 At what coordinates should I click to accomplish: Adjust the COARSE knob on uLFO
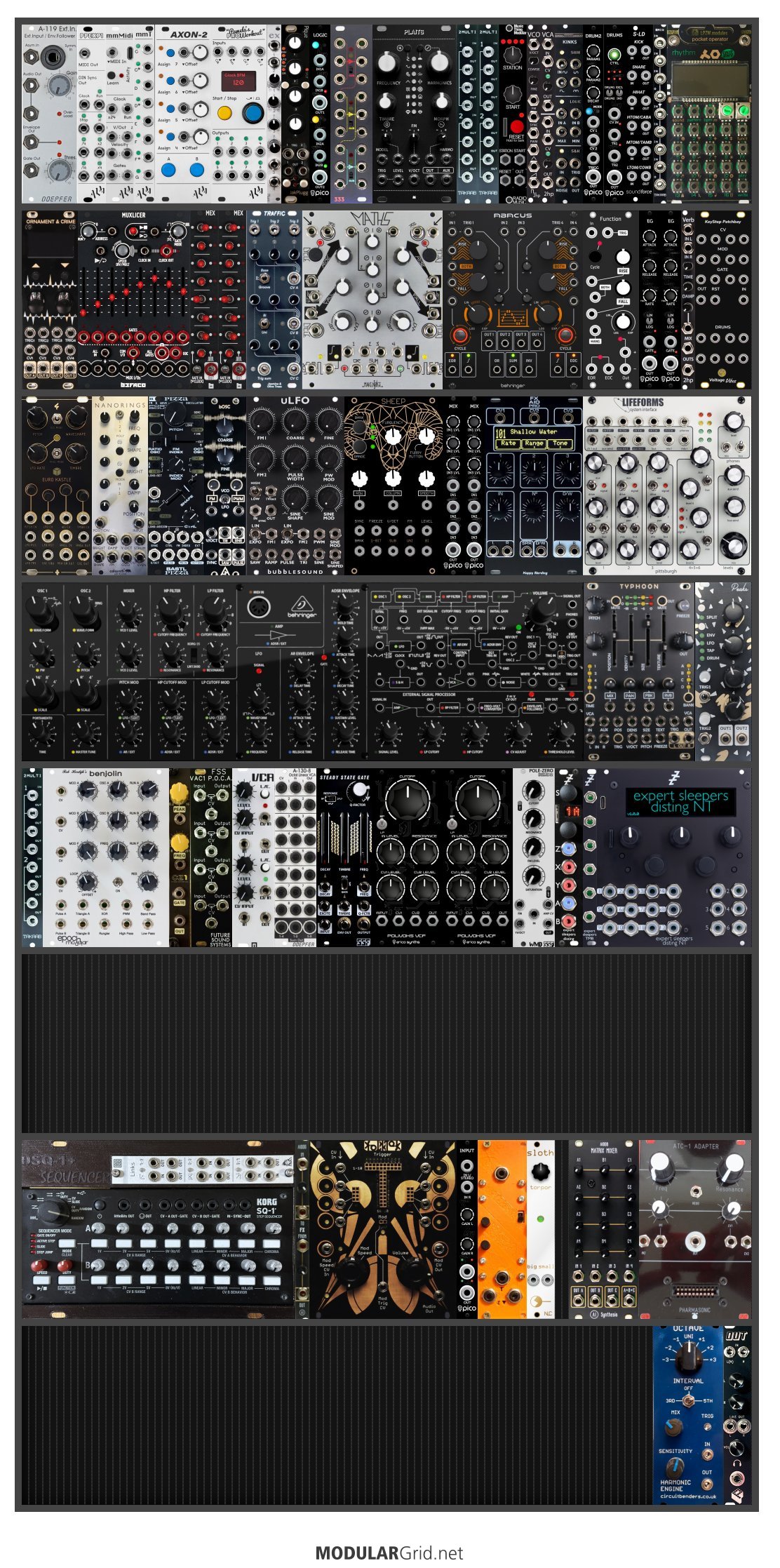point(295,422)
